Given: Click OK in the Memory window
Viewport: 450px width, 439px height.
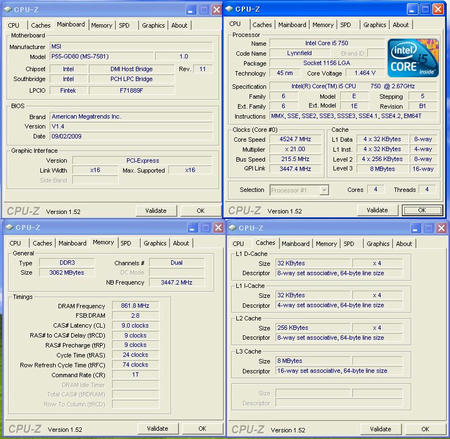Looking at the screenshot, I should tap(202, 429).
